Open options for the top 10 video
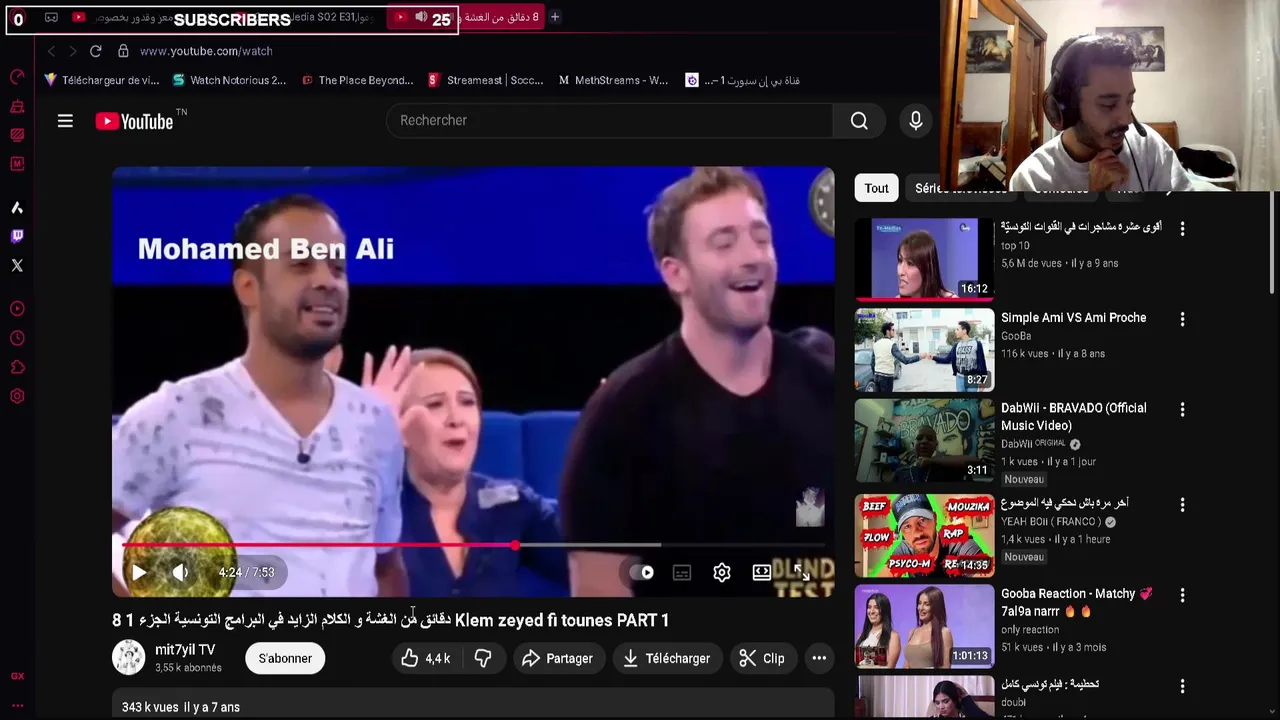This screenshot has width=1280, height=720. pyautogui.click(x=1182, y=229)
